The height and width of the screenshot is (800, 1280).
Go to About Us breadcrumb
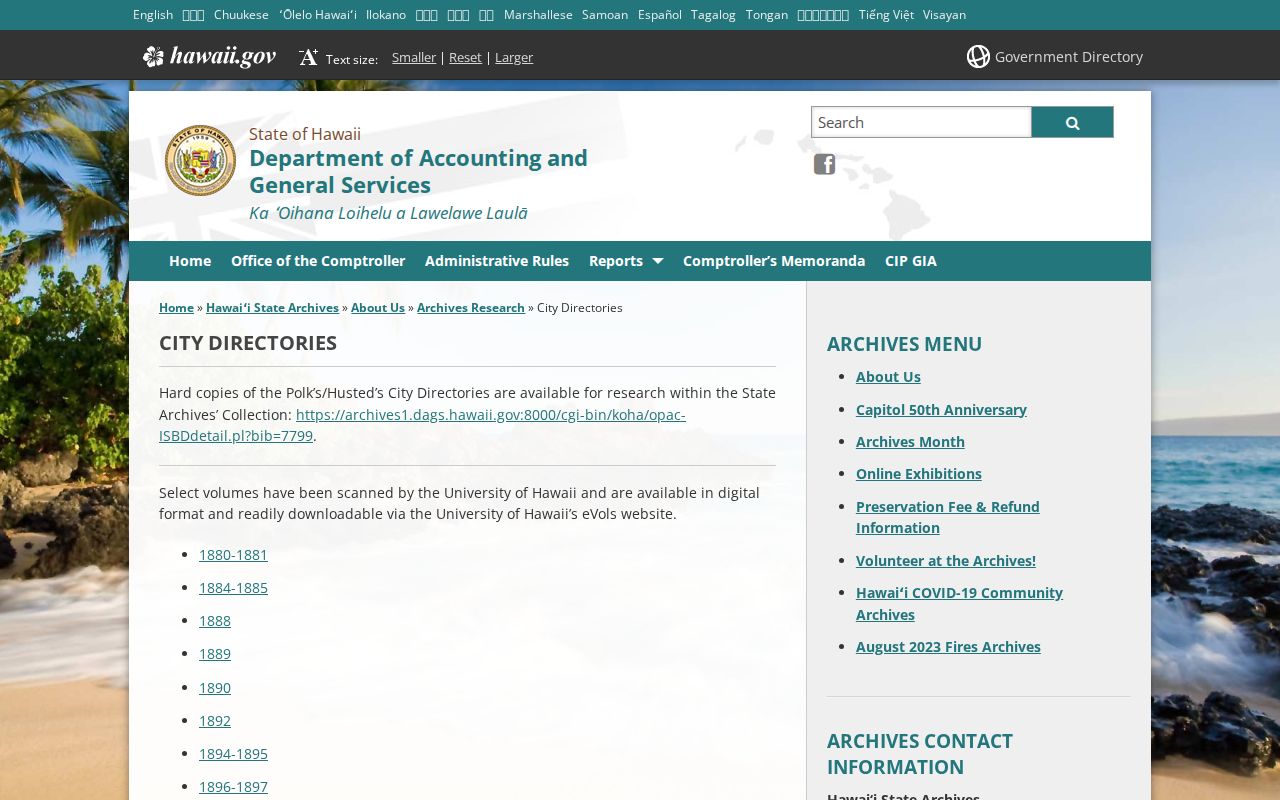(x=378, y=308)
